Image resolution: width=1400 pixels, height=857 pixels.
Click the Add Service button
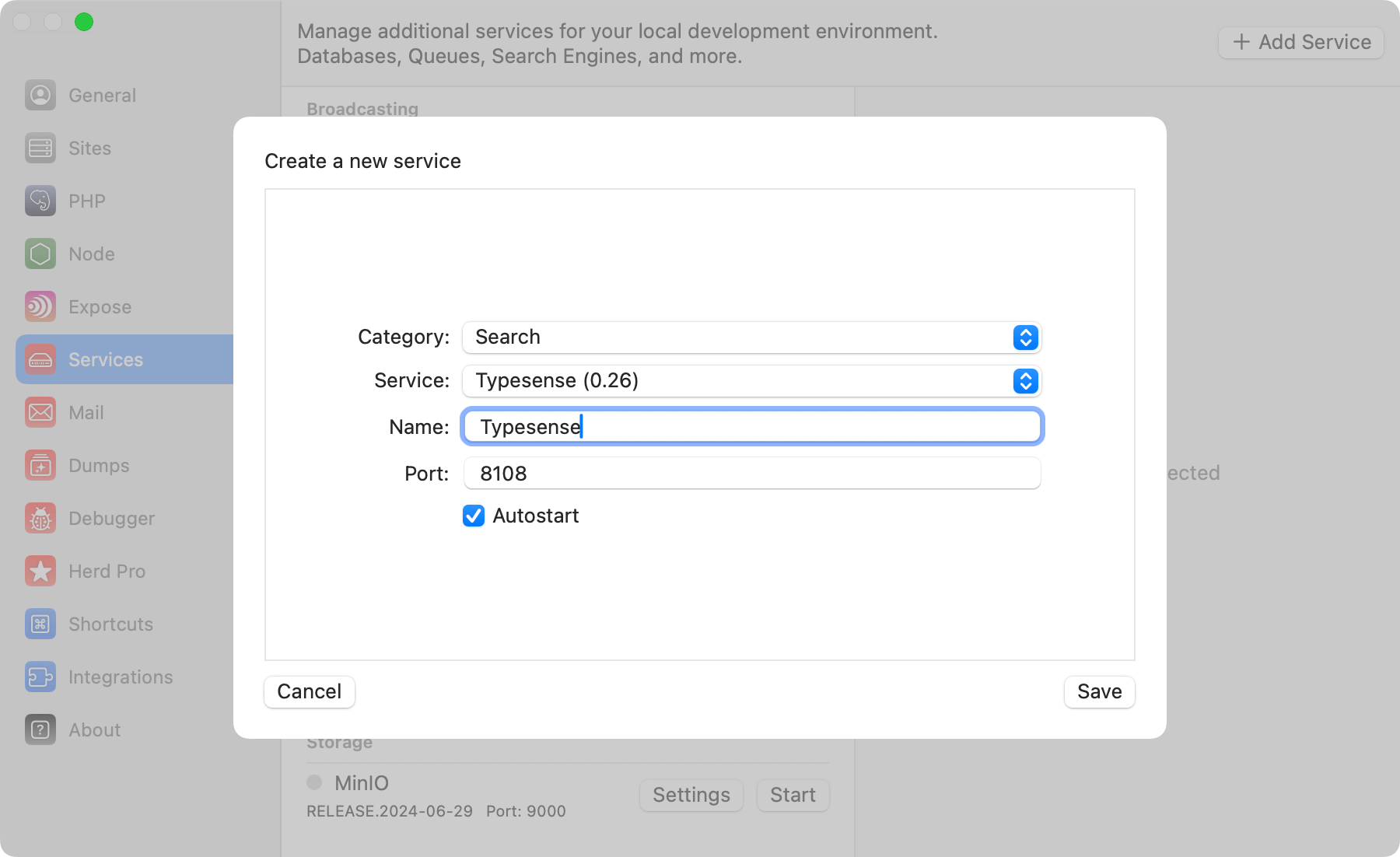point(1300,42)
